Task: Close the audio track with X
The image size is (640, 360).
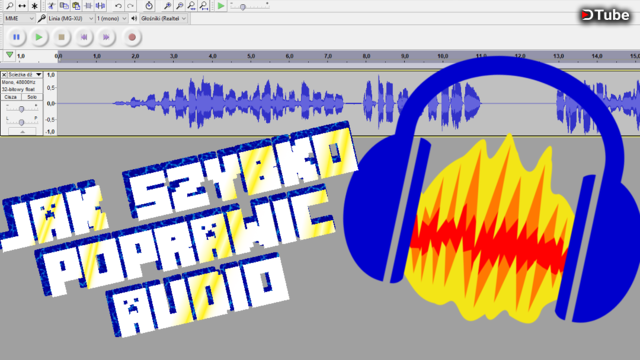Action: 4,75
